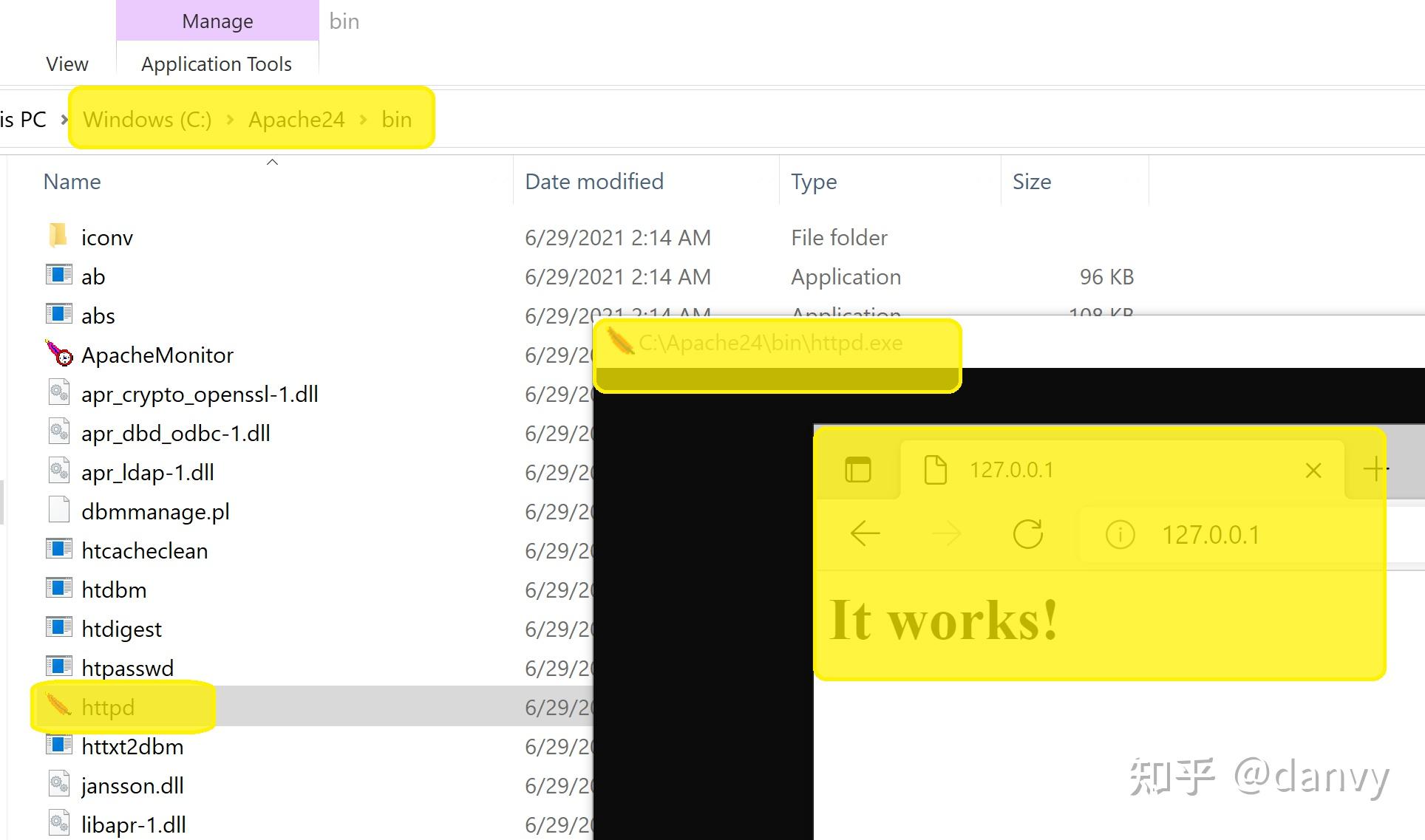Switch to Application Tools tab
The image size is (1425, 840).
coord(217,64)
